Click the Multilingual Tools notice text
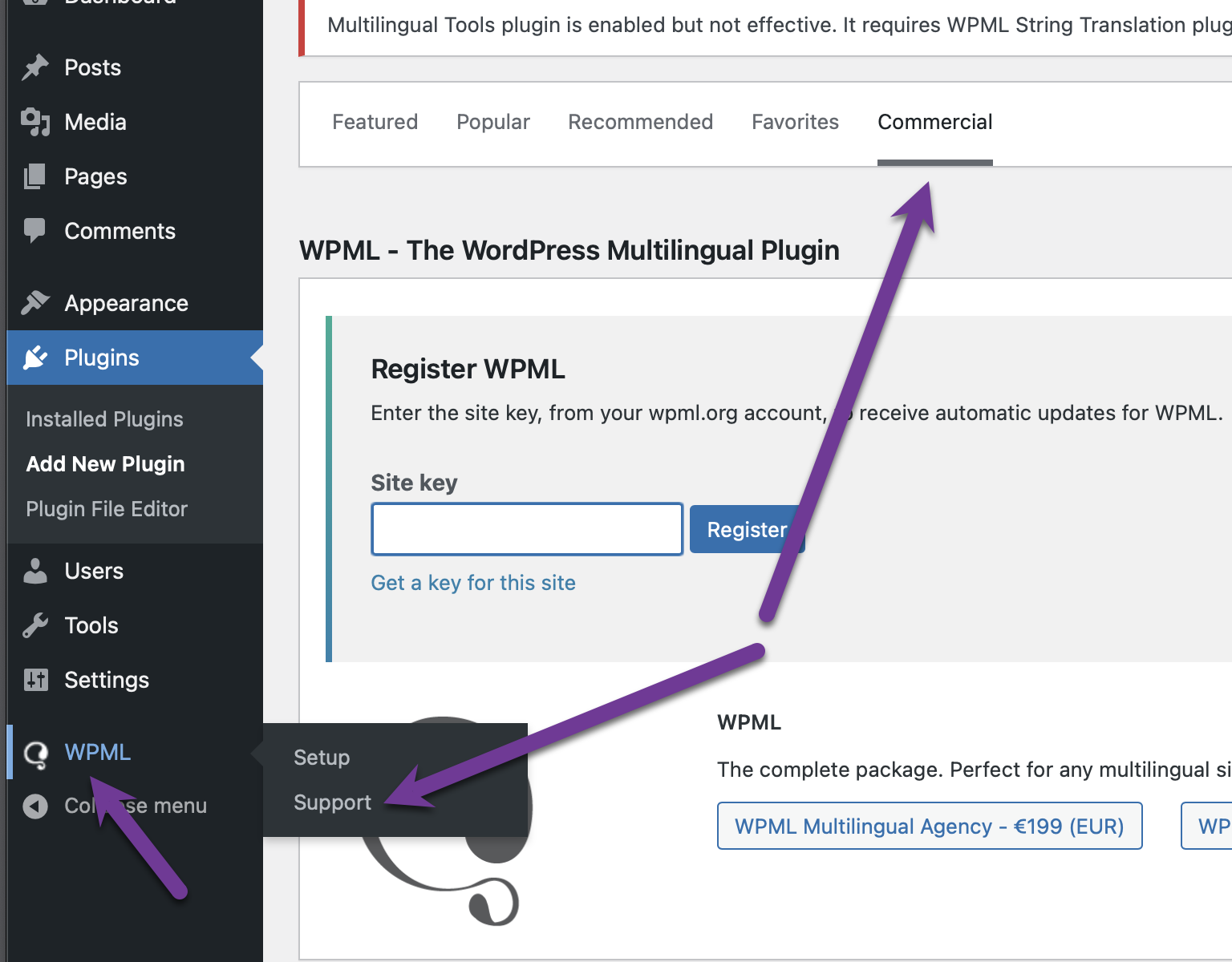This screenshot has width=1232, height=962. click(780, 25)
